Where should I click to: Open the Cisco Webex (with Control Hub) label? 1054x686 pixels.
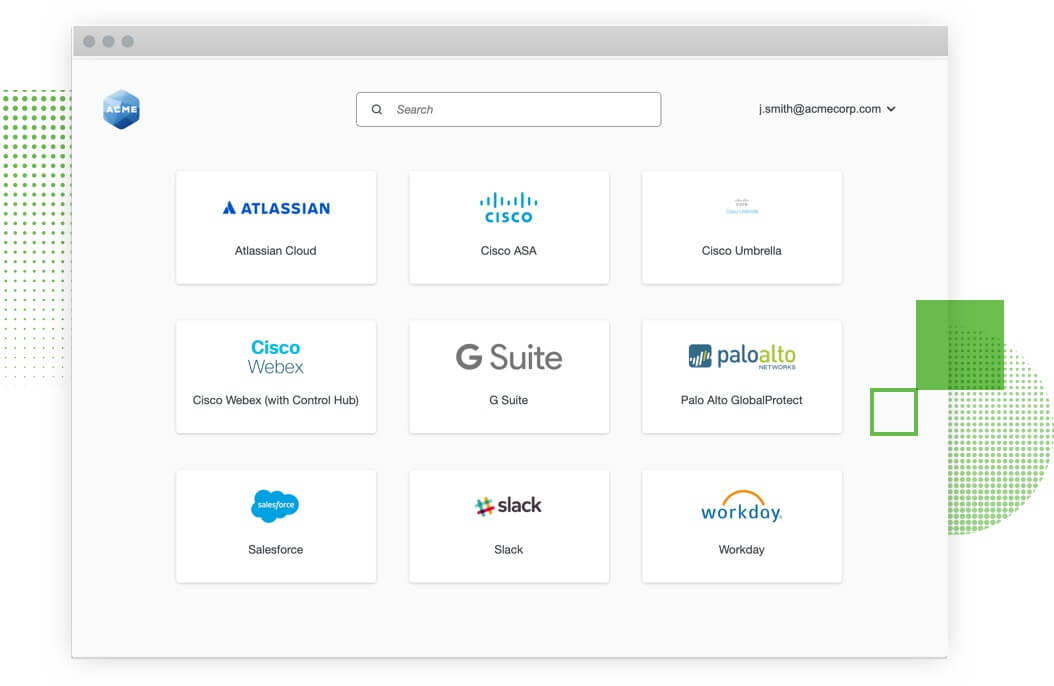tap(275, 400)
